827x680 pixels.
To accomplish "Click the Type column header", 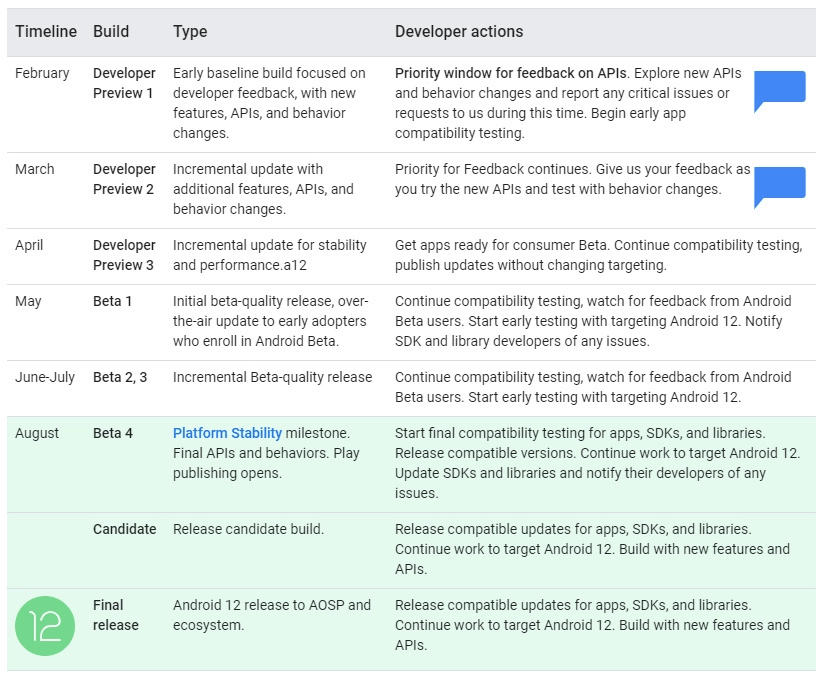I will click(190, 32).
